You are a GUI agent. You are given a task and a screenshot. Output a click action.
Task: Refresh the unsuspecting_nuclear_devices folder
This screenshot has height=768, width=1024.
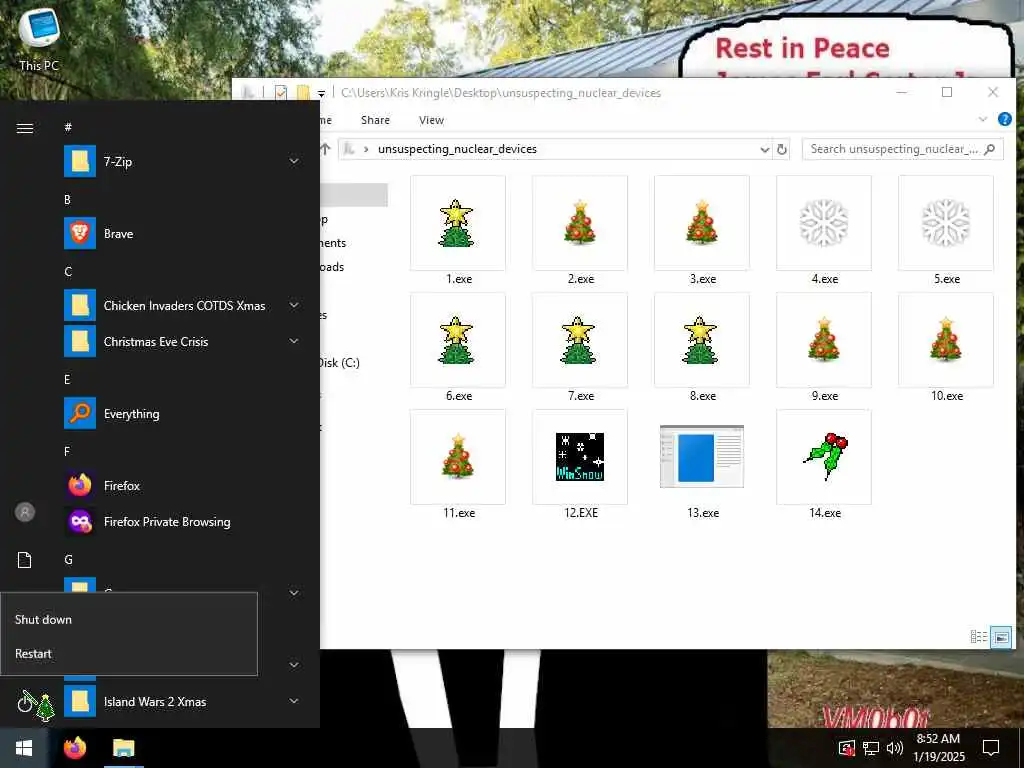[781, 149]
